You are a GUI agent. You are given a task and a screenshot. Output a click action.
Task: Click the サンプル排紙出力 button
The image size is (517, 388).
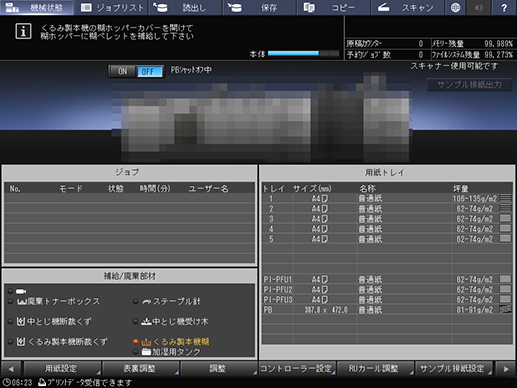tap(469, 85)
